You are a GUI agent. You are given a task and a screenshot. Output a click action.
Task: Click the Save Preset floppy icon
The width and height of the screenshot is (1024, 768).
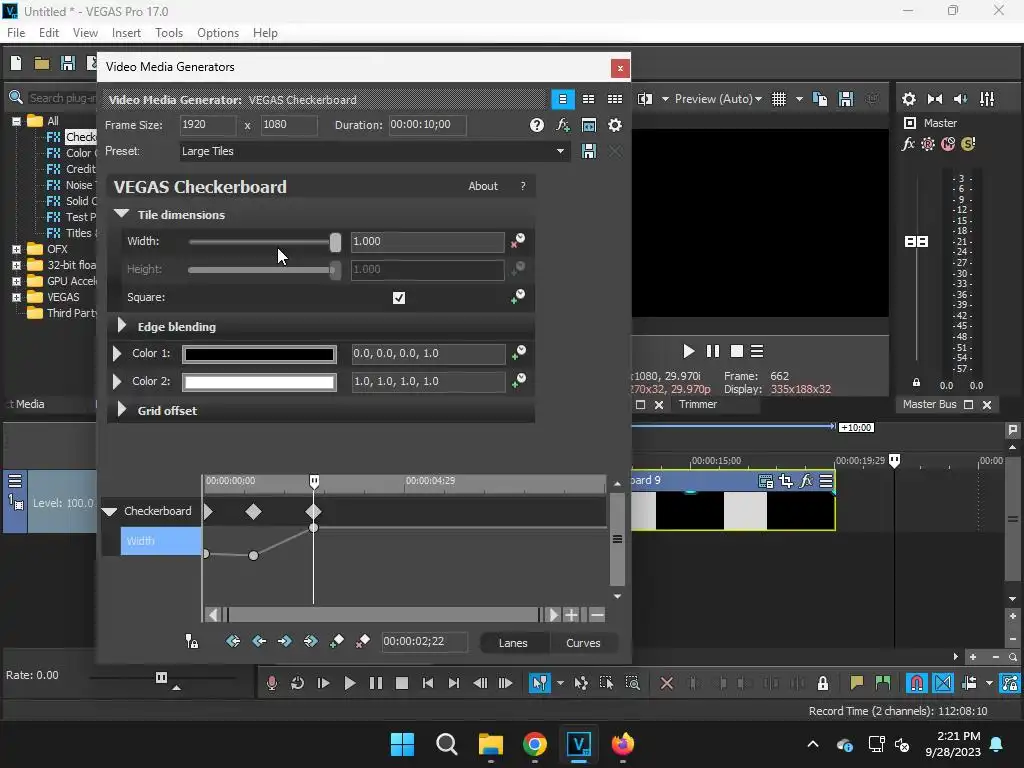tap(588, 151)
